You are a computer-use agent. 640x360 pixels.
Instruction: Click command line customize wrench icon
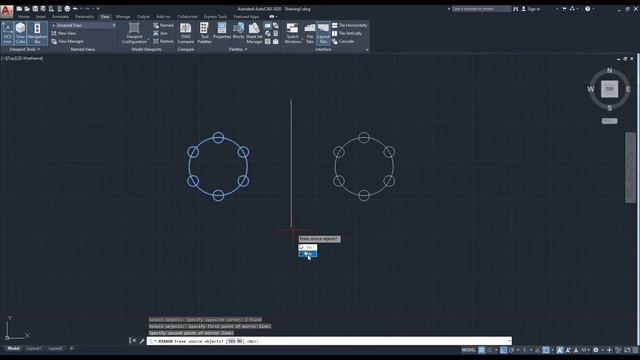point(142,341)
